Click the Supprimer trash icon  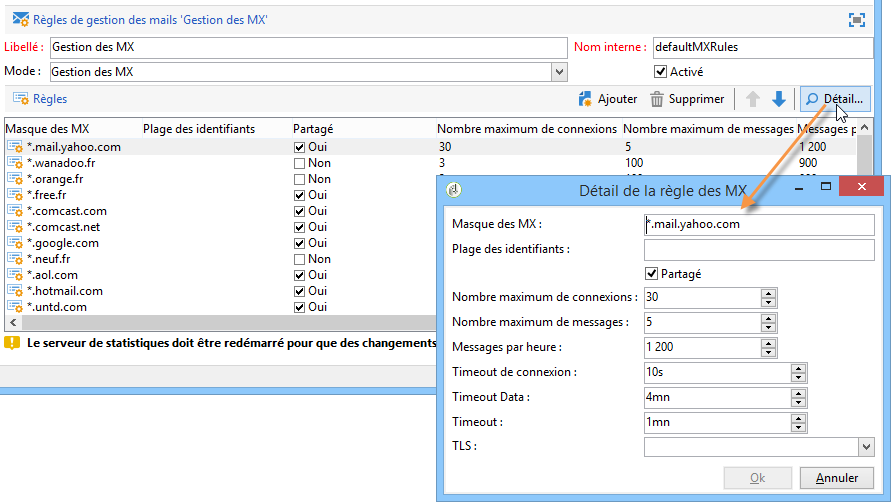(656, 99)
